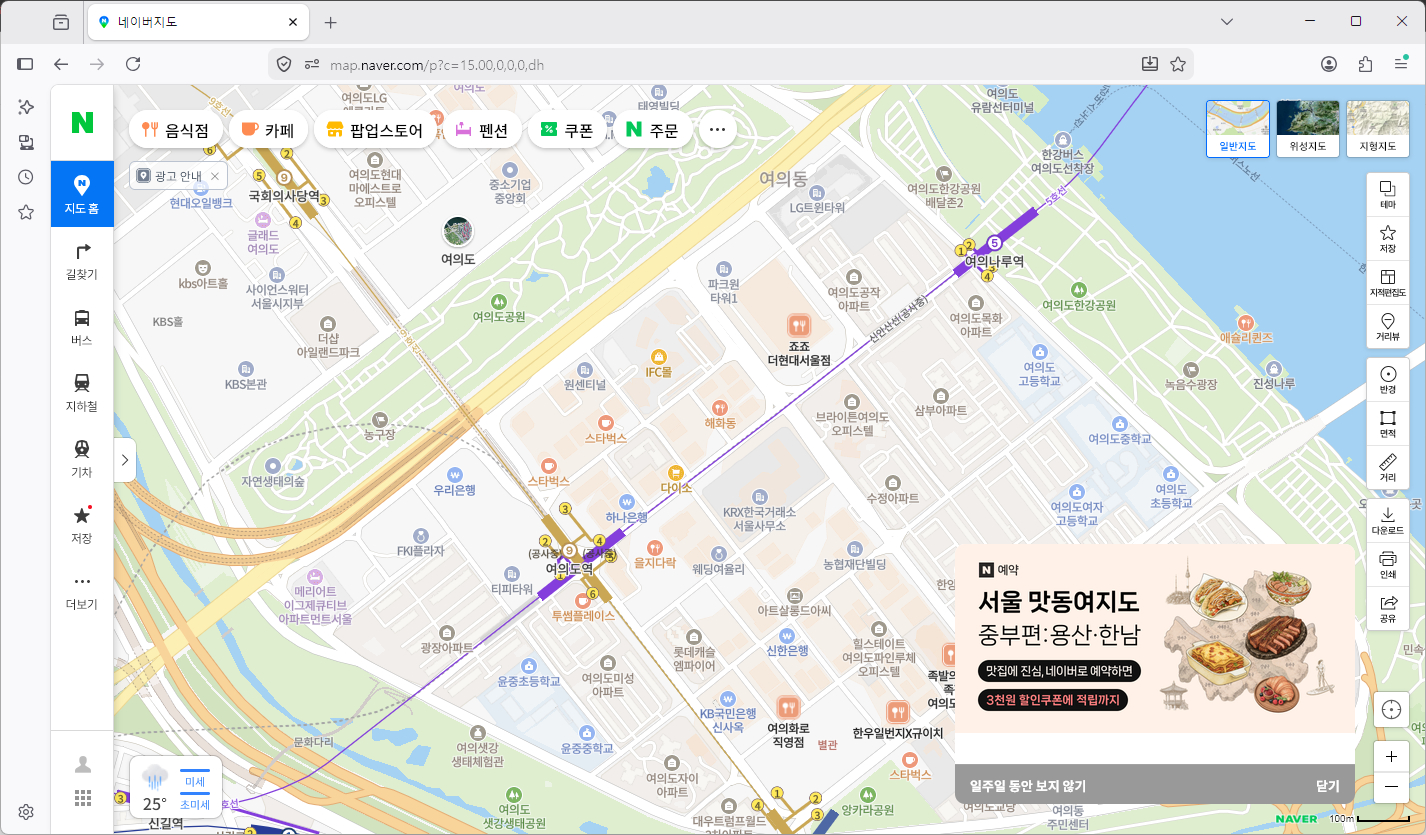Close the 네이버지도 tab
Image resolution: width=1426 pixels, height=835 pixels.
294,22
